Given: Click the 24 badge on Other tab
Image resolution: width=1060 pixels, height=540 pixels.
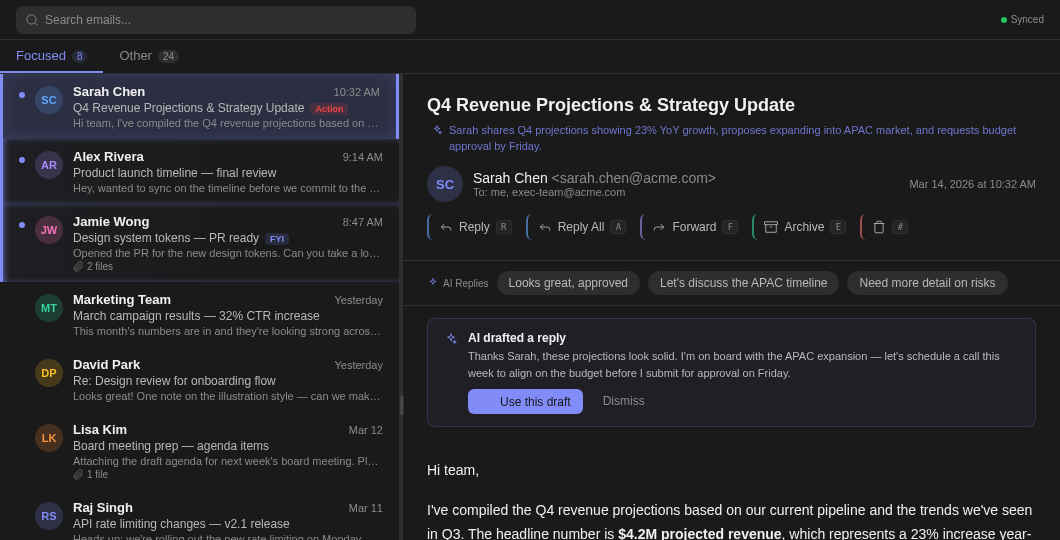Looking at the screenshot, I should [x=168, y=56].
